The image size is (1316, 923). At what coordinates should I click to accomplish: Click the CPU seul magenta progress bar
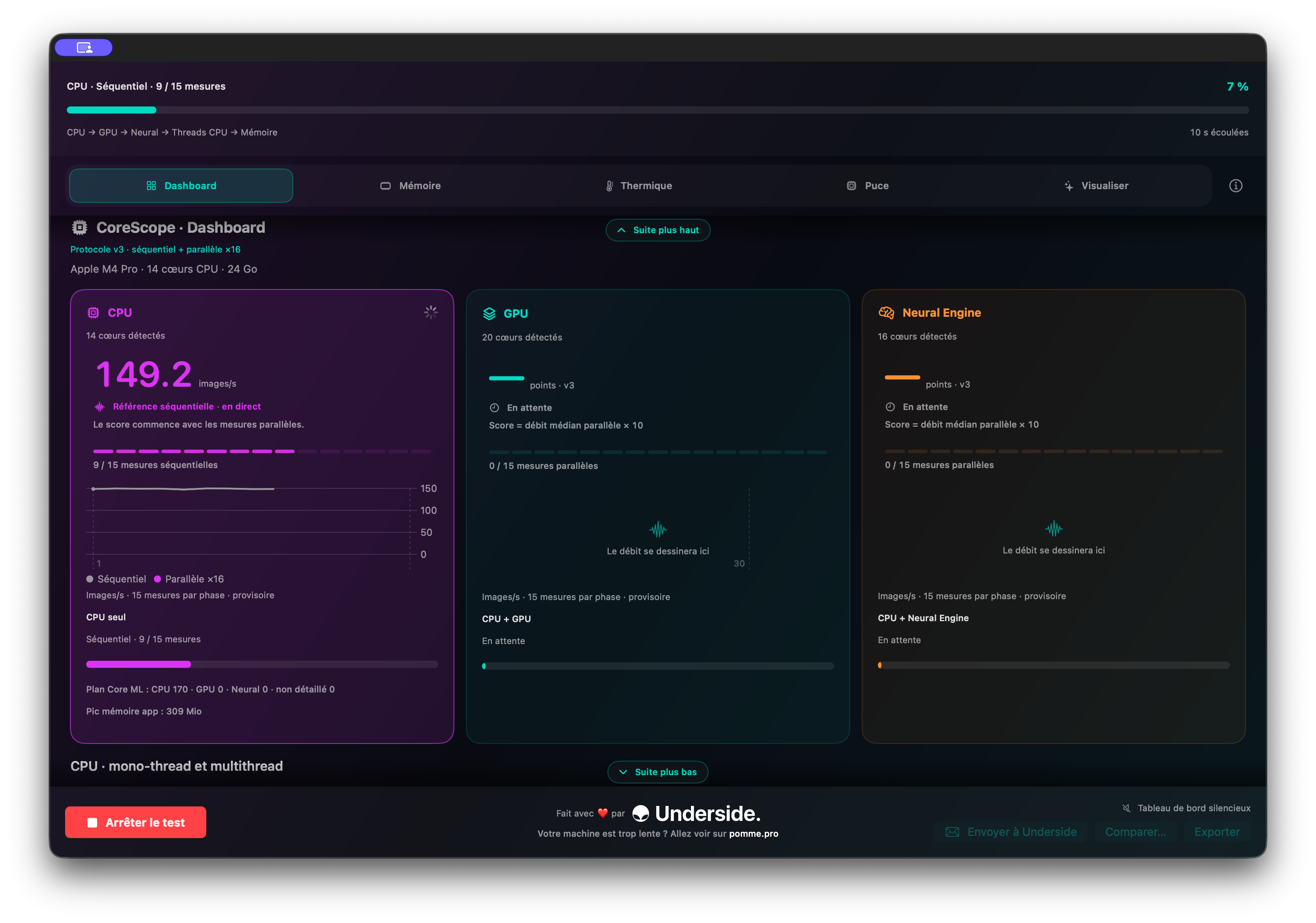(262, 664)
